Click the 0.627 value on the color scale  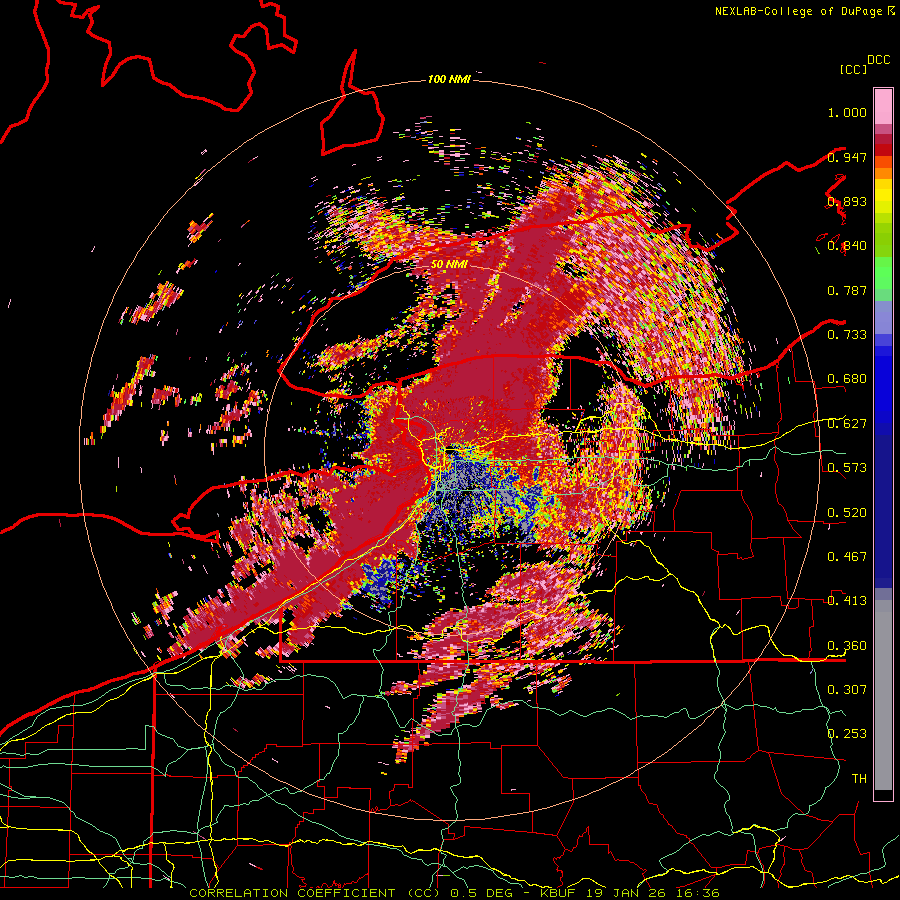[x=847, y=424]
